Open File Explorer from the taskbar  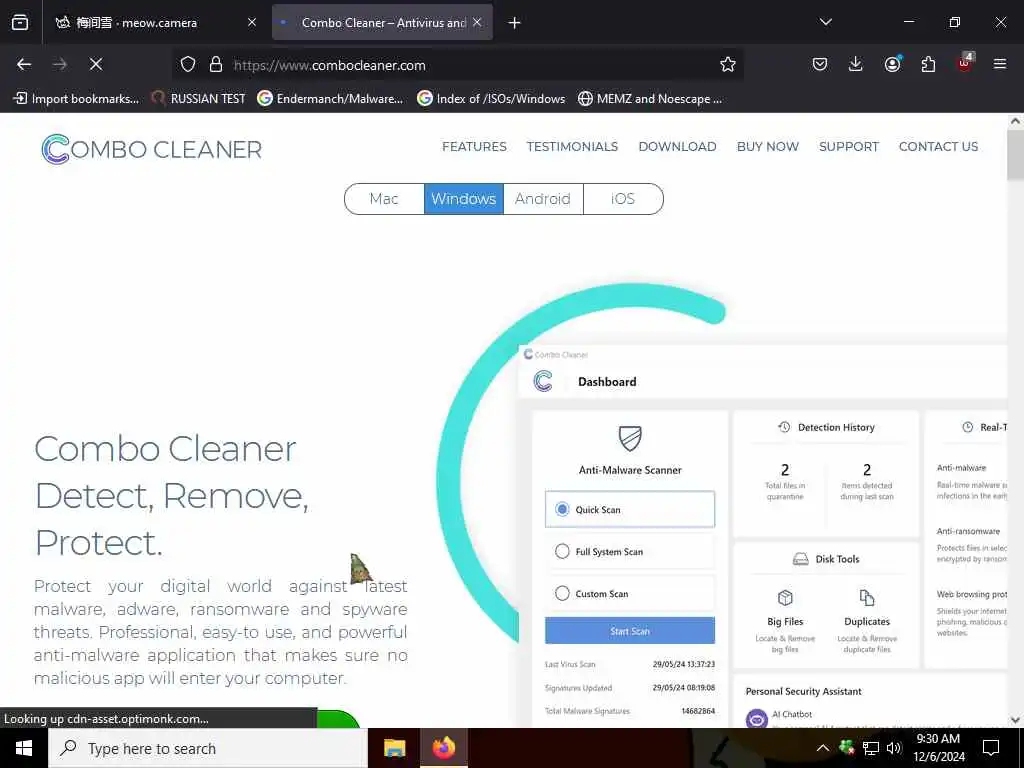point(394,748)
